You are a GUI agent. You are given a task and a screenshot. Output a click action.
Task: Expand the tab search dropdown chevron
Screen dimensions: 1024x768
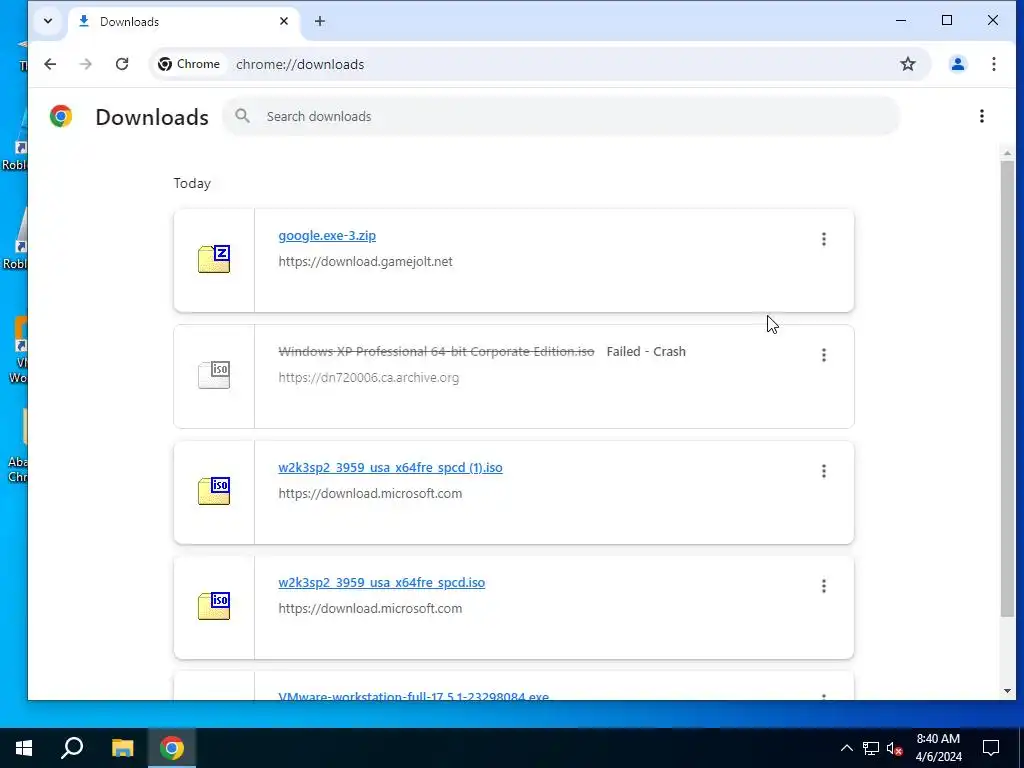(48, 21)
